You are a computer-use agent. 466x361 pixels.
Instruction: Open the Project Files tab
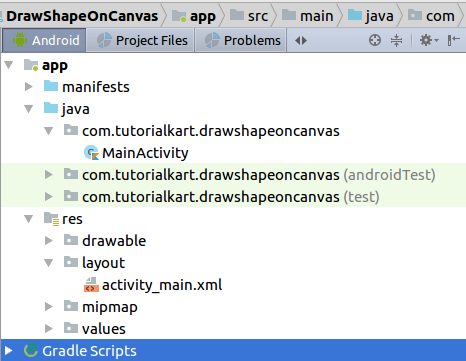[140, 40]
